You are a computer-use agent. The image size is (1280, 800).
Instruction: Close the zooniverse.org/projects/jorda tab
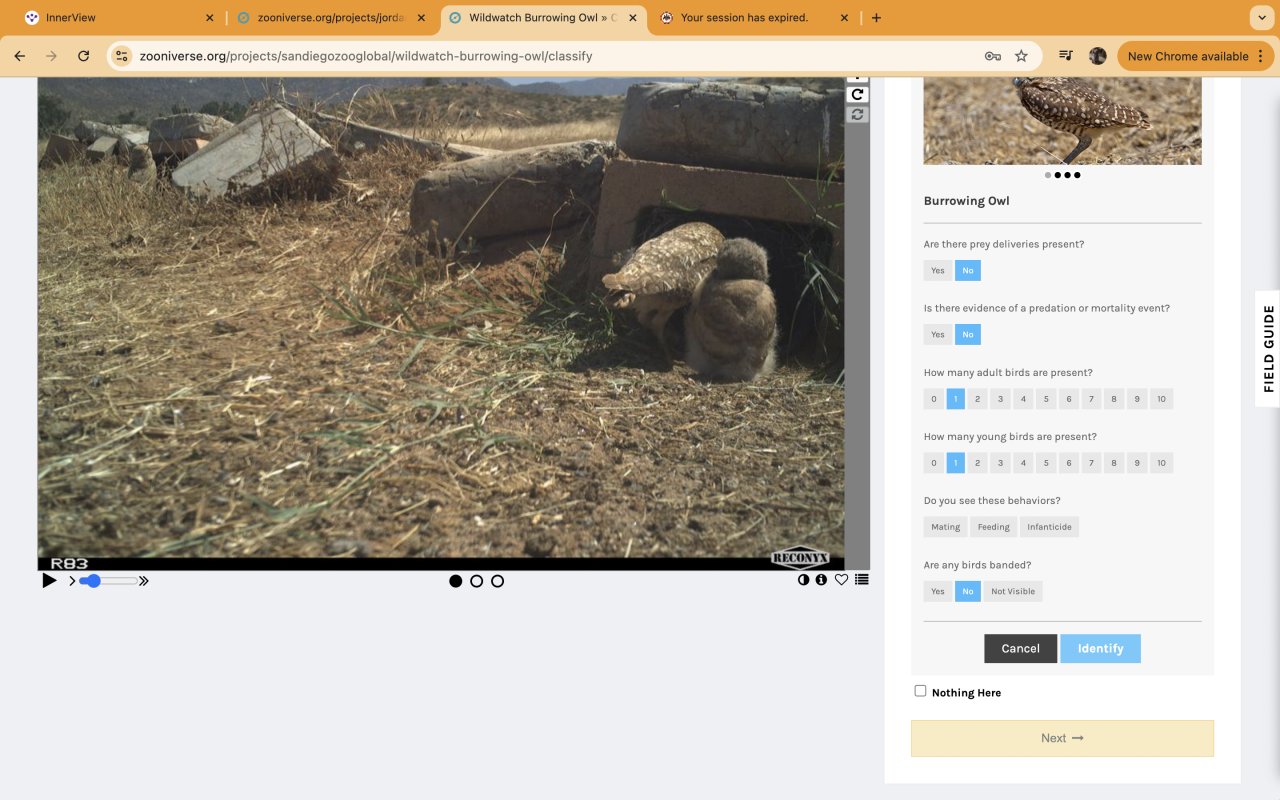pos(421,17)
